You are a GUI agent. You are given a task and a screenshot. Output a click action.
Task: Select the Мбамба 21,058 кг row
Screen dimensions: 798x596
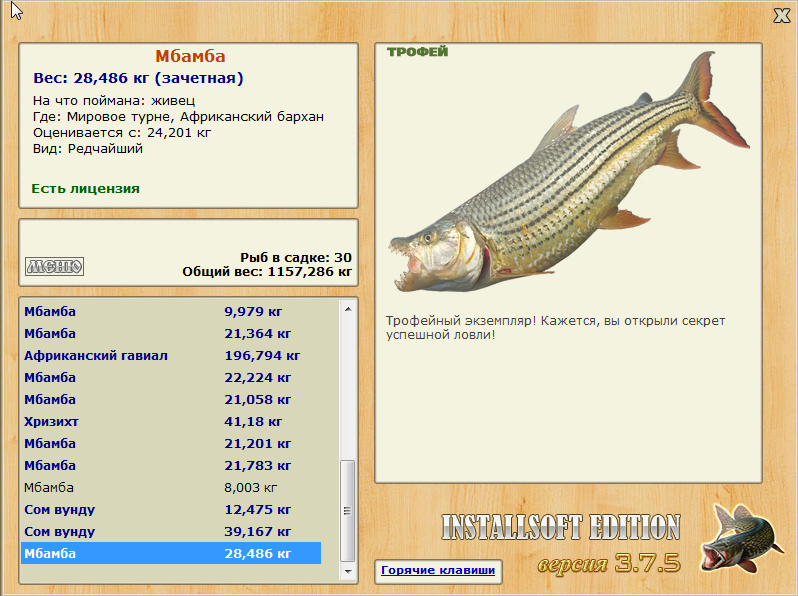point(171,400)
